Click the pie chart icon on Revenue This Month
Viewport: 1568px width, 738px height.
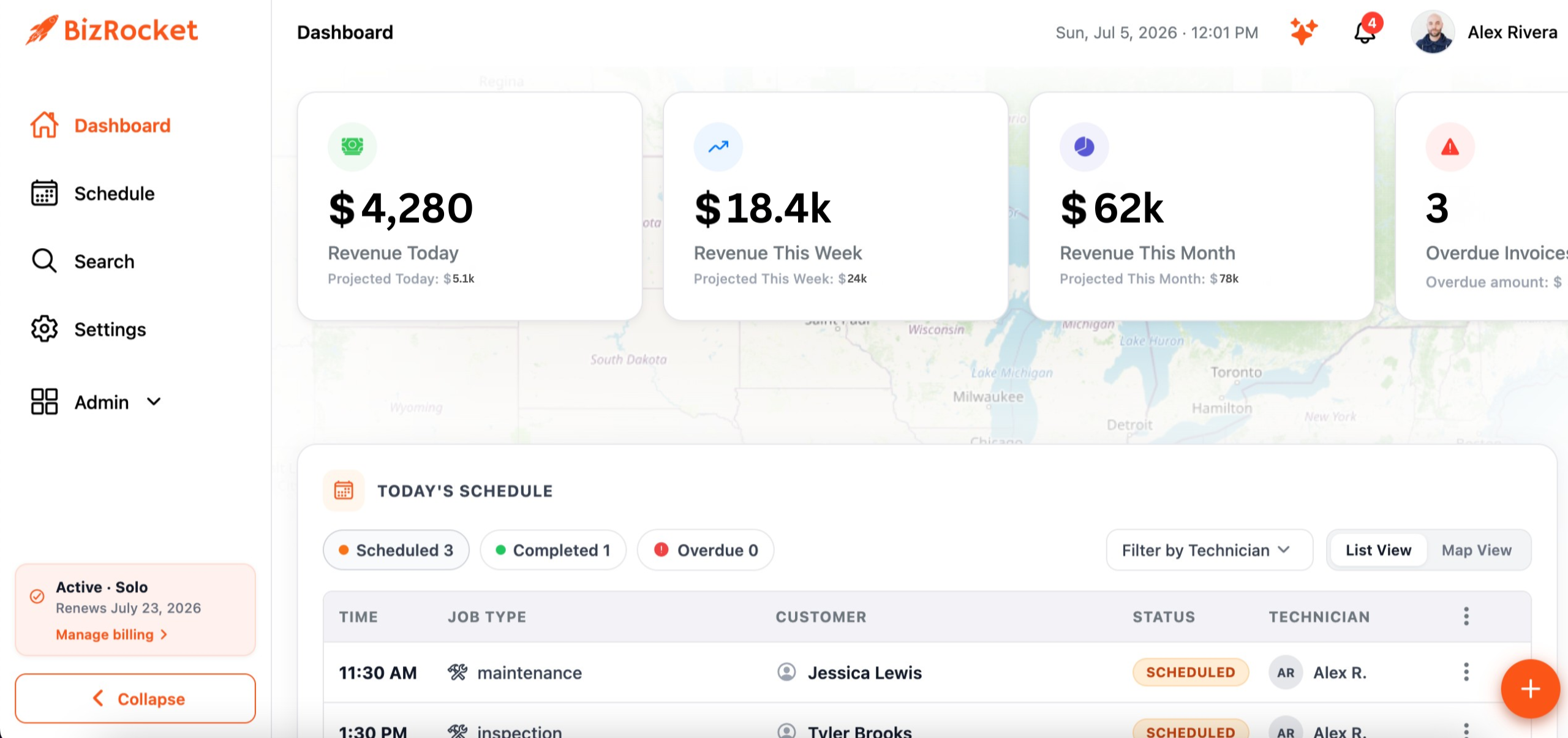point(1084,146)
